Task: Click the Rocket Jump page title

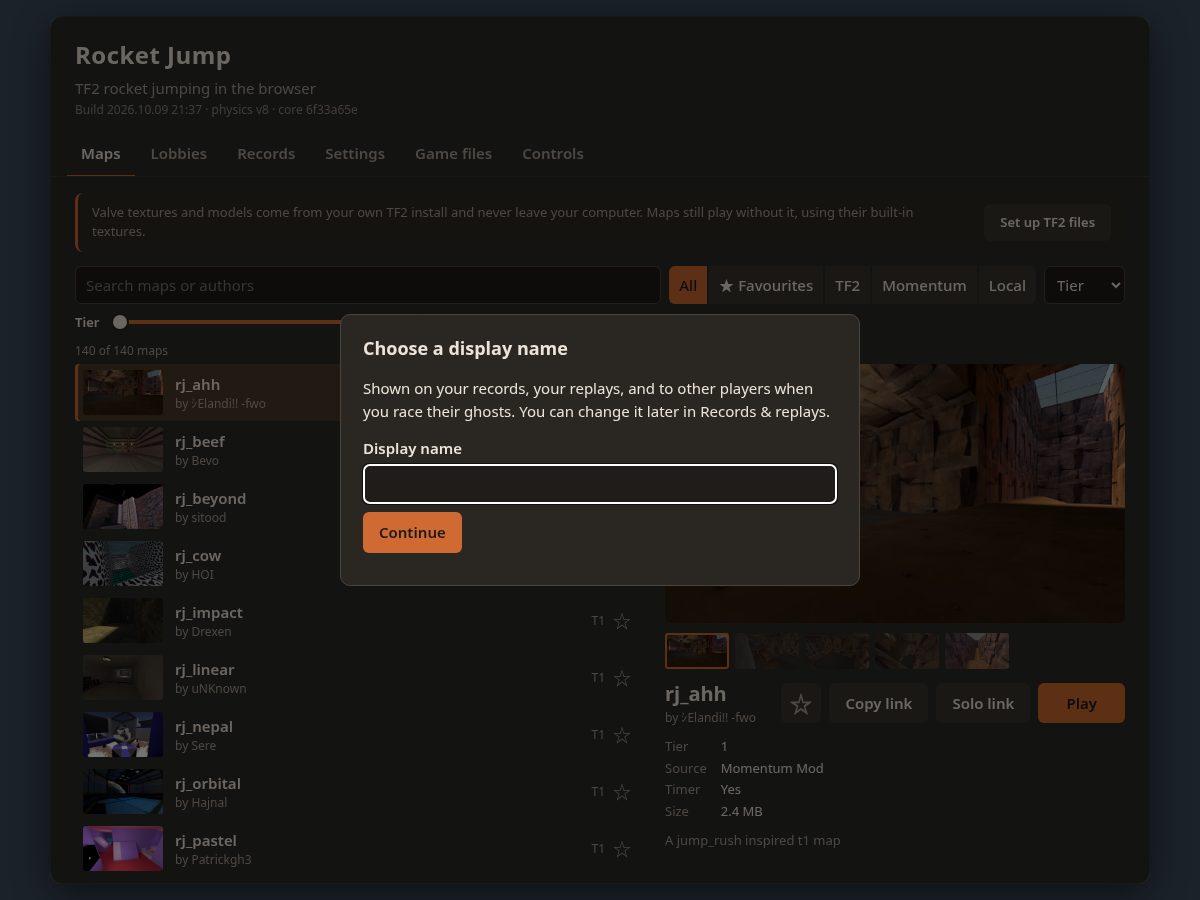Action: (153, 56)
